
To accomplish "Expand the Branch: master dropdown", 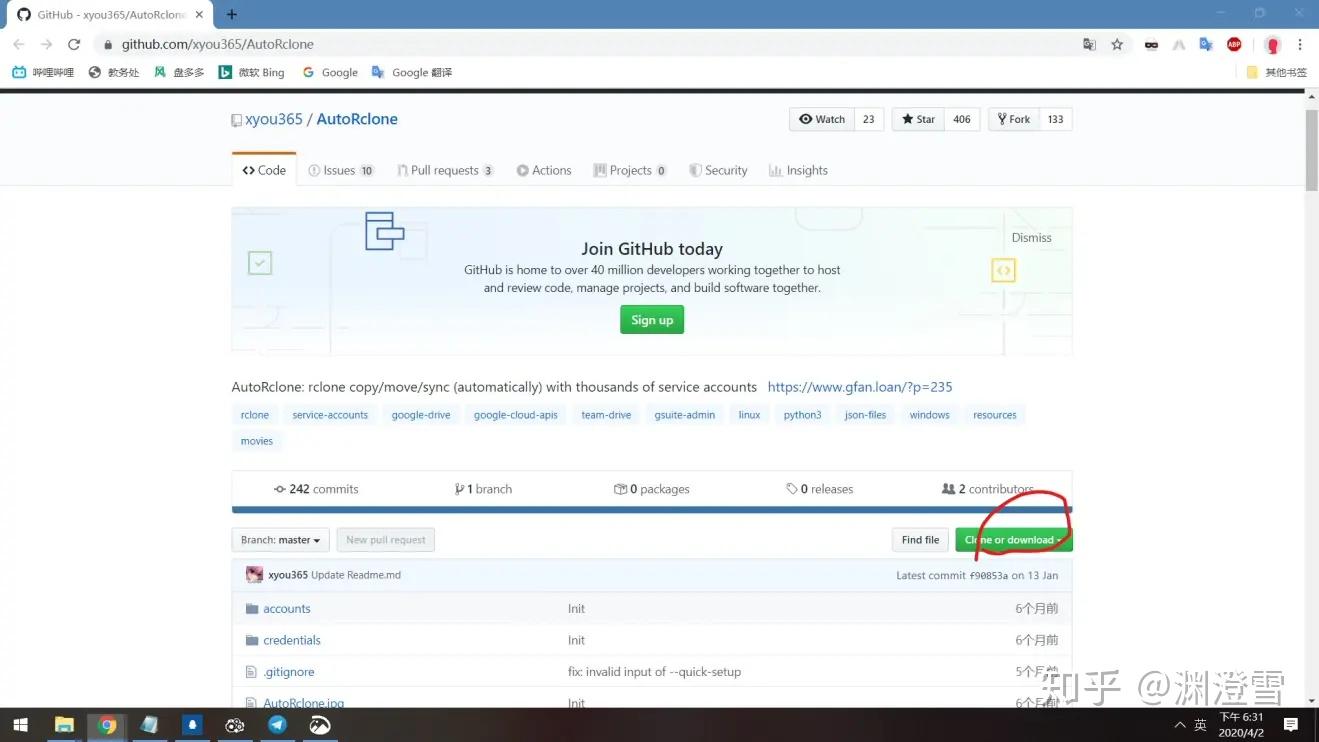I will point(280,540).
